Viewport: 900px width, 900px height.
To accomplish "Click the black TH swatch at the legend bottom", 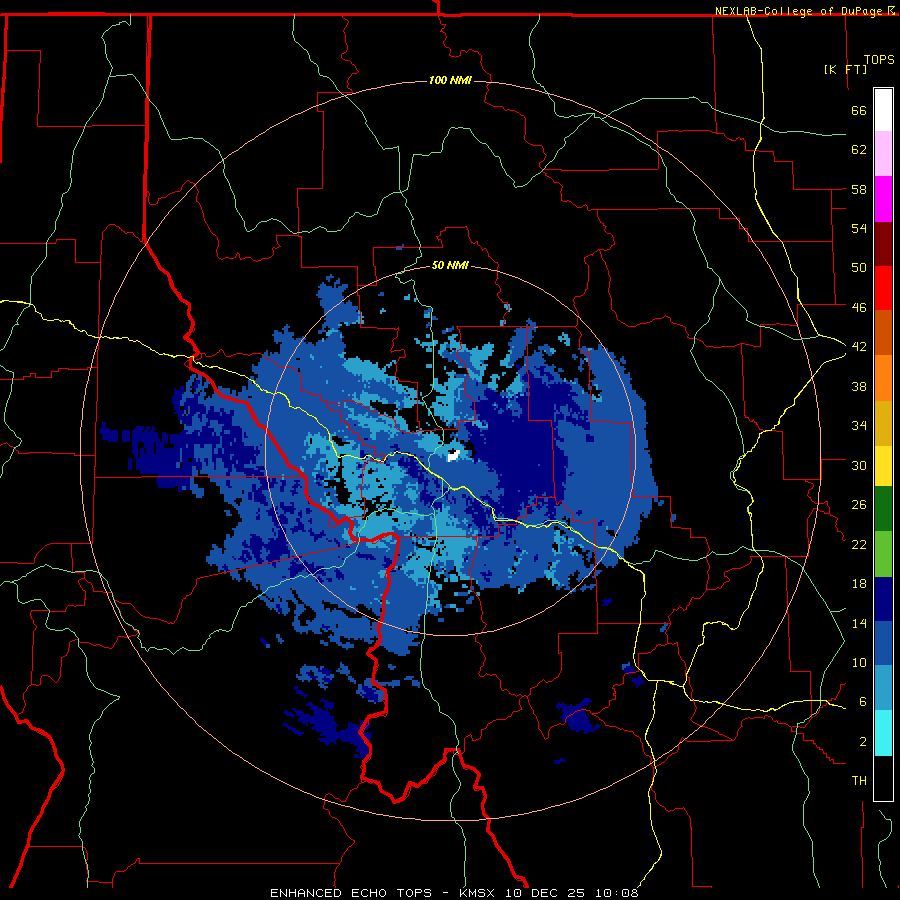I will click(x=883, y=778).
